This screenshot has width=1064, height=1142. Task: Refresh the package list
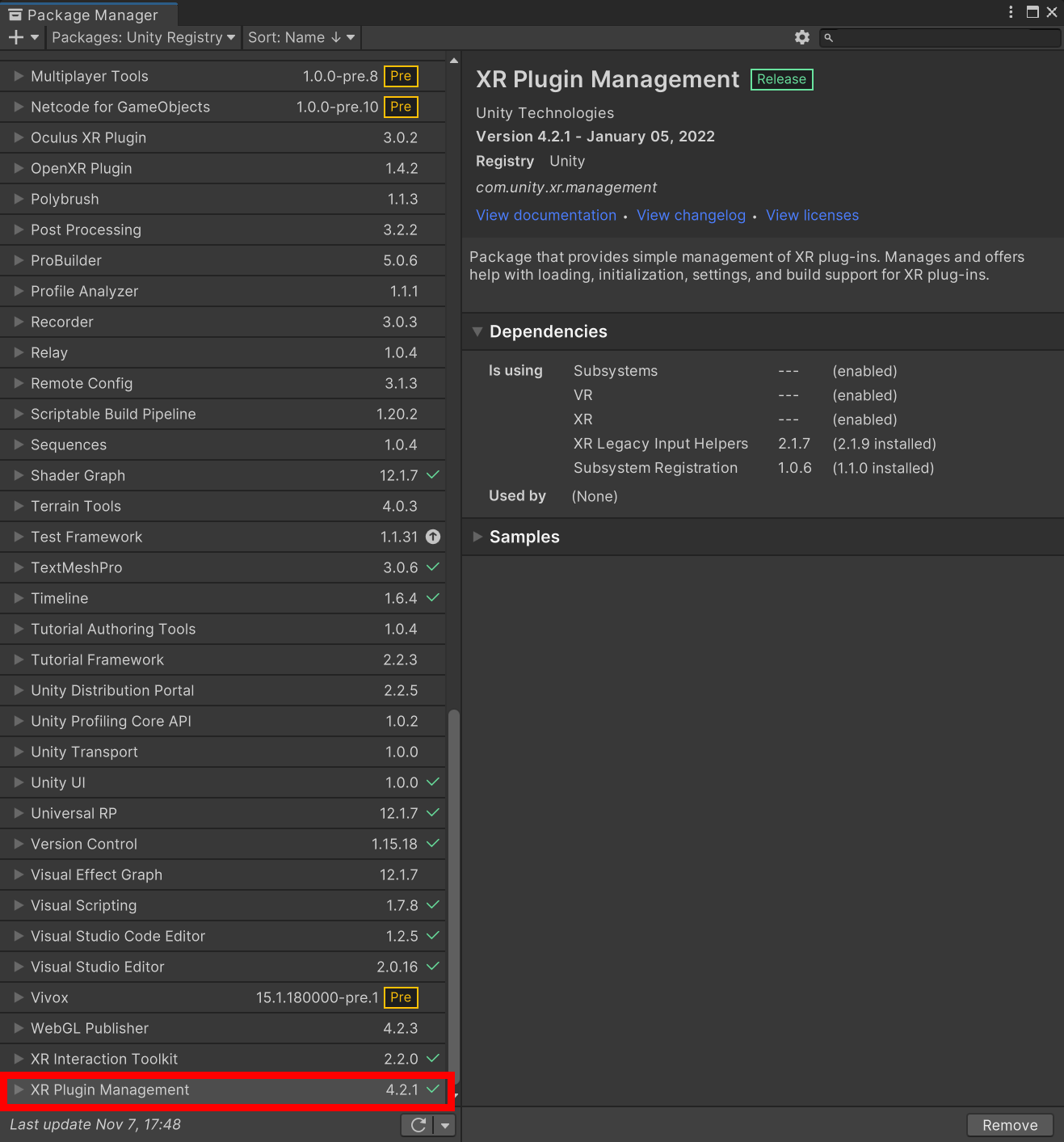pyautogui.click(x=418, y=1124)
